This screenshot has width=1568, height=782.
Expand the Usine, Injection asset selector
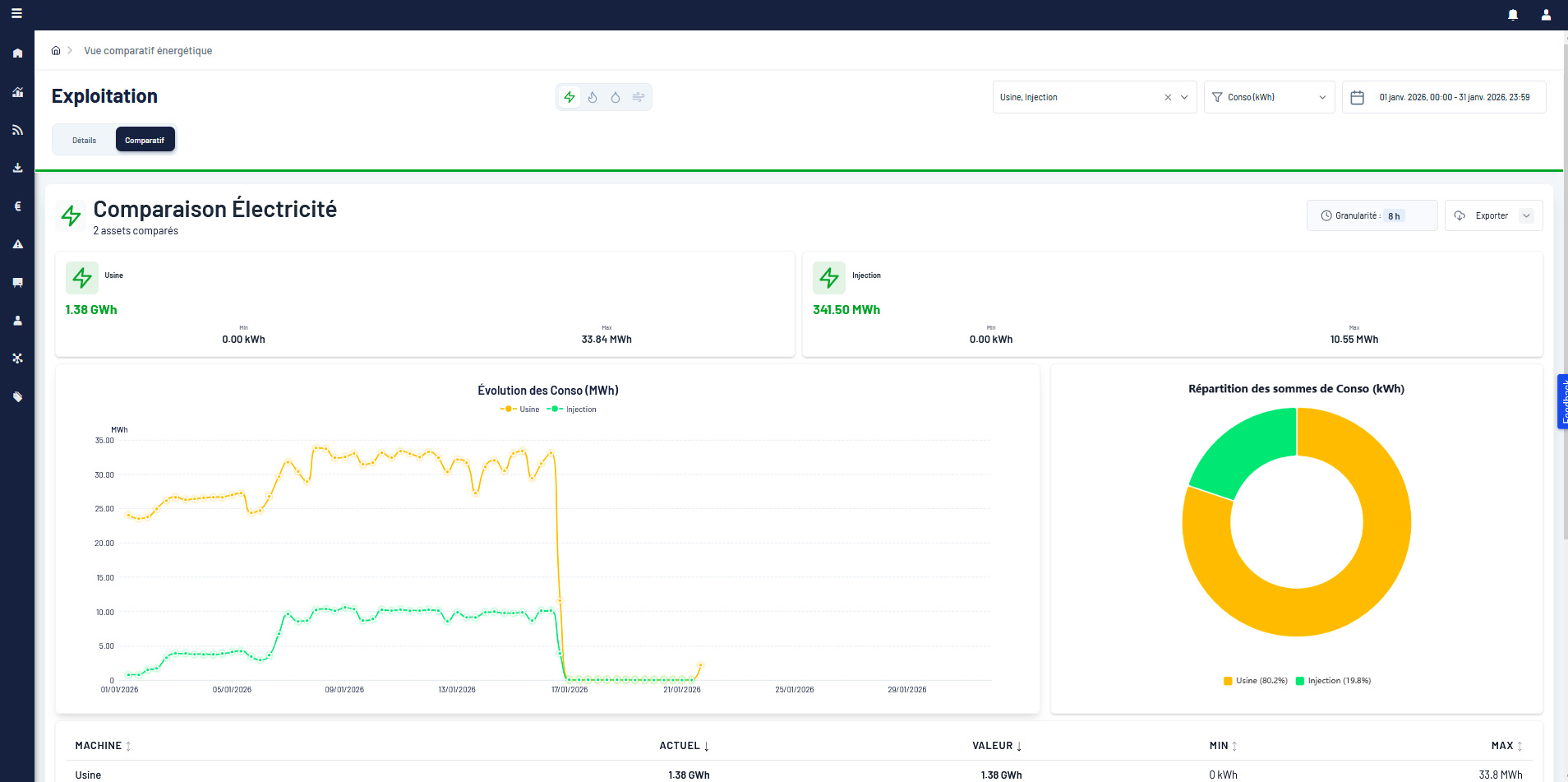[1184, 97]
